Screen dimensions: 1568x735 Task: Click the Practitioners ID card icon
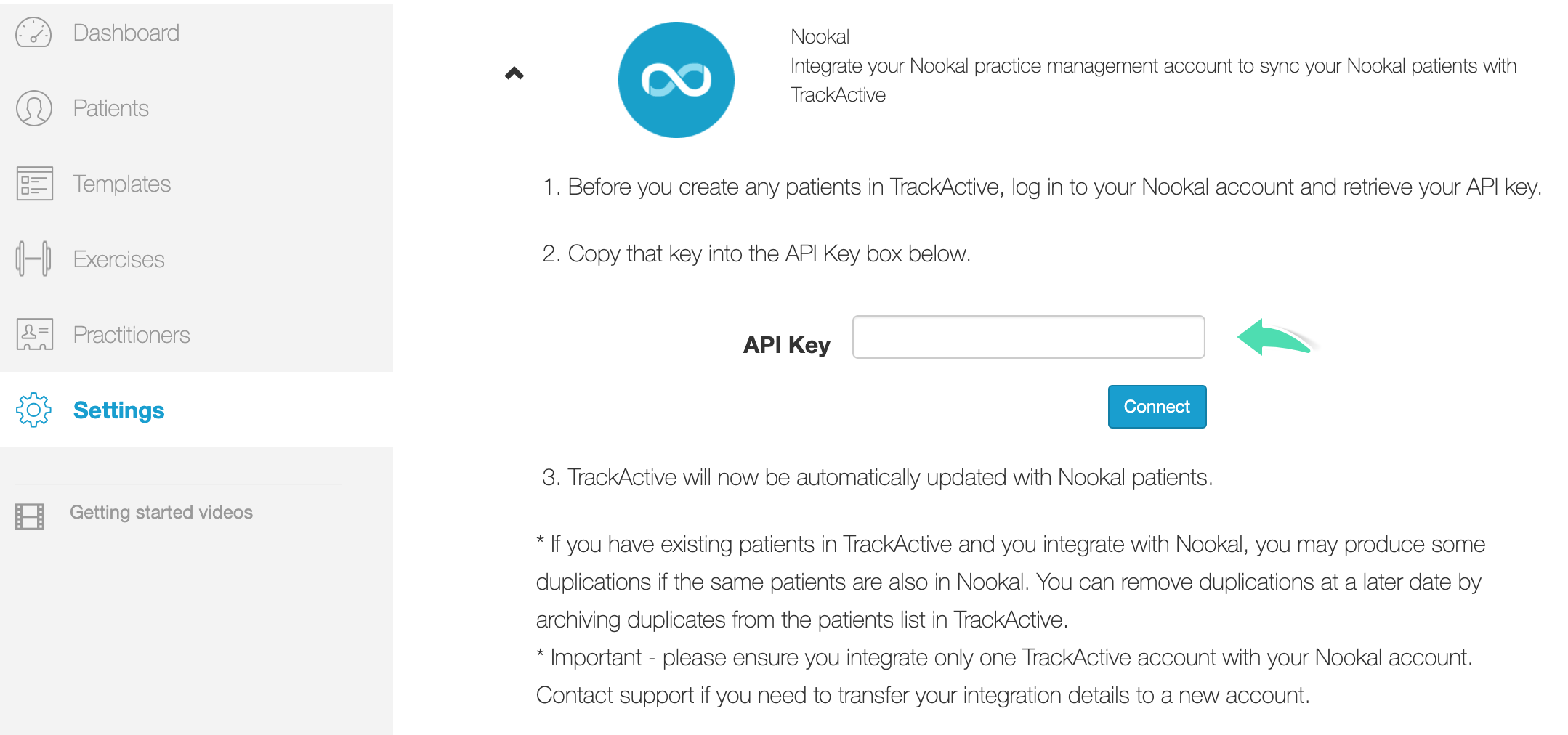(x=34, y=335)
